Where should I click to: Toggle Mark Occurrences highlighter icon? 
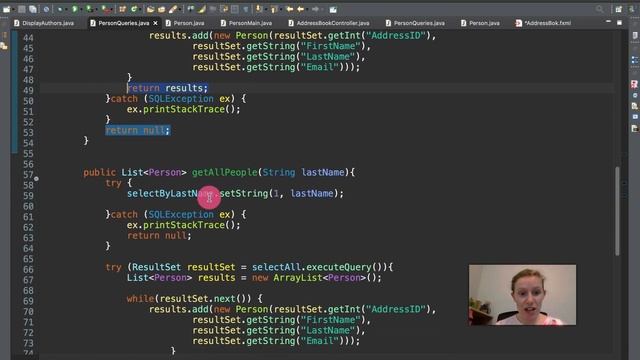(x=202, y=9)
